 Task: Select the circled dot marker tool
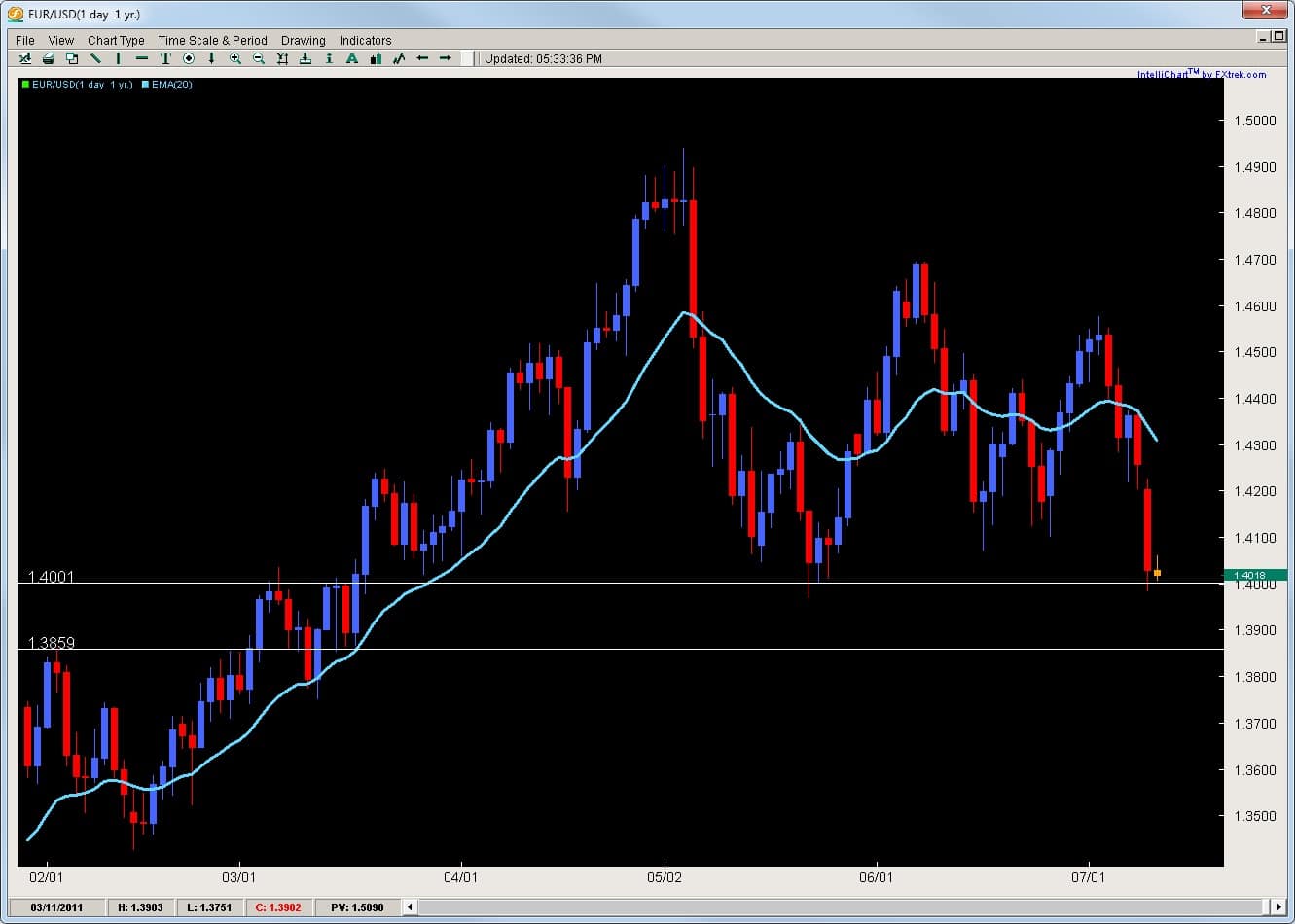(x=189, y=58)
